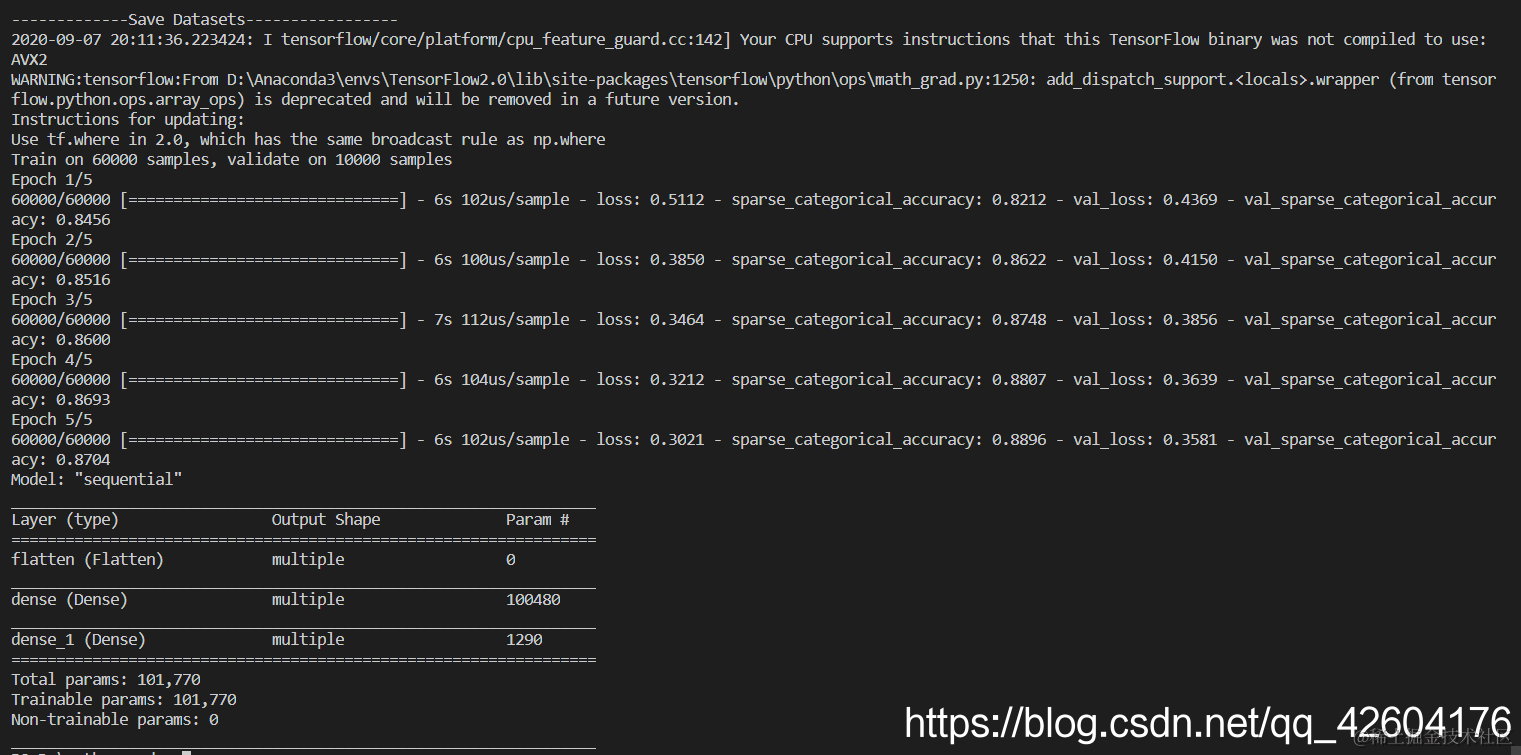
Task: Click the "6s 100us/sample" timing text
Action: (x=501, y=260)
